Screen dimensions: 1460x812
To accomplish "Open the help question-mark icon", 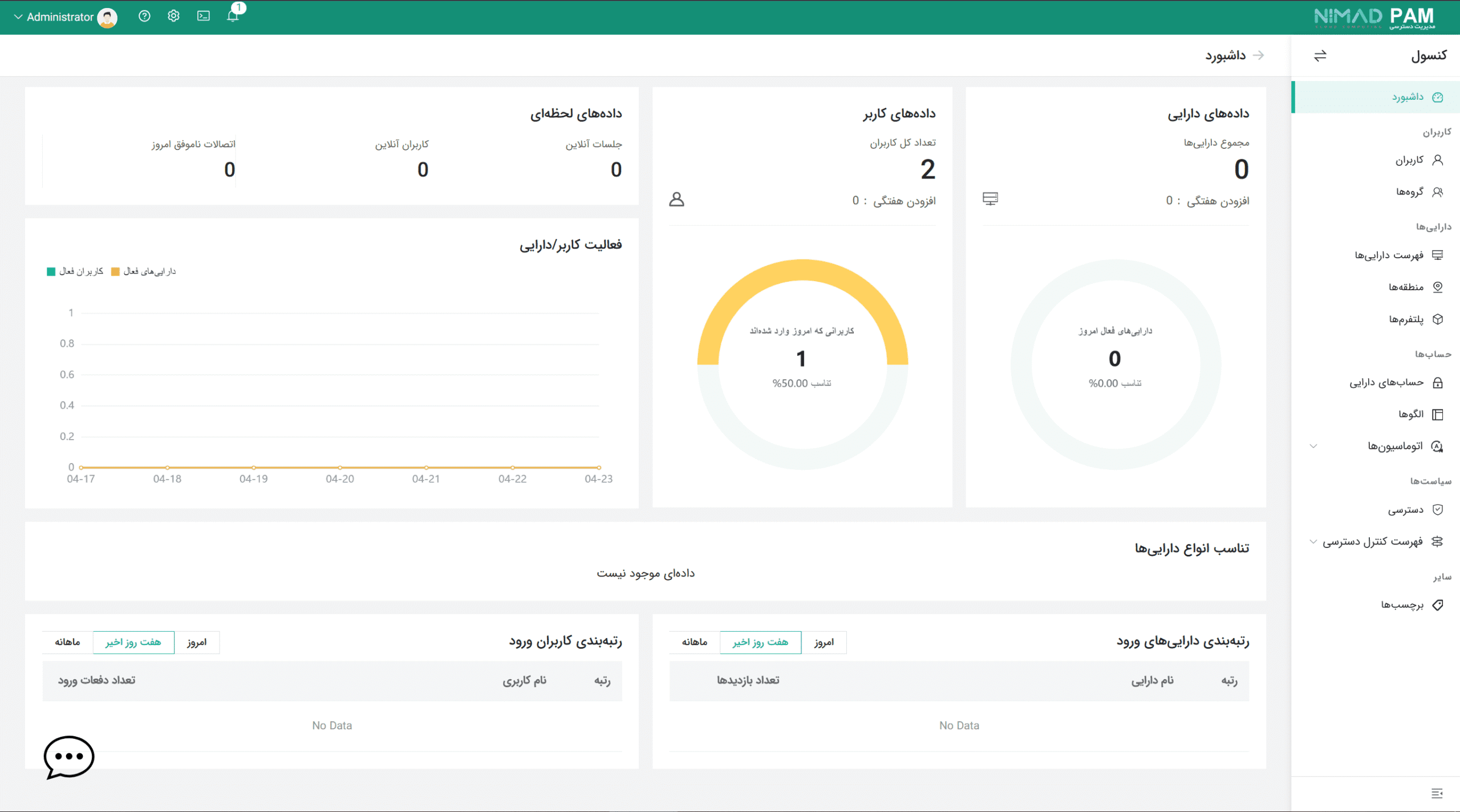I will click(144, 16).
